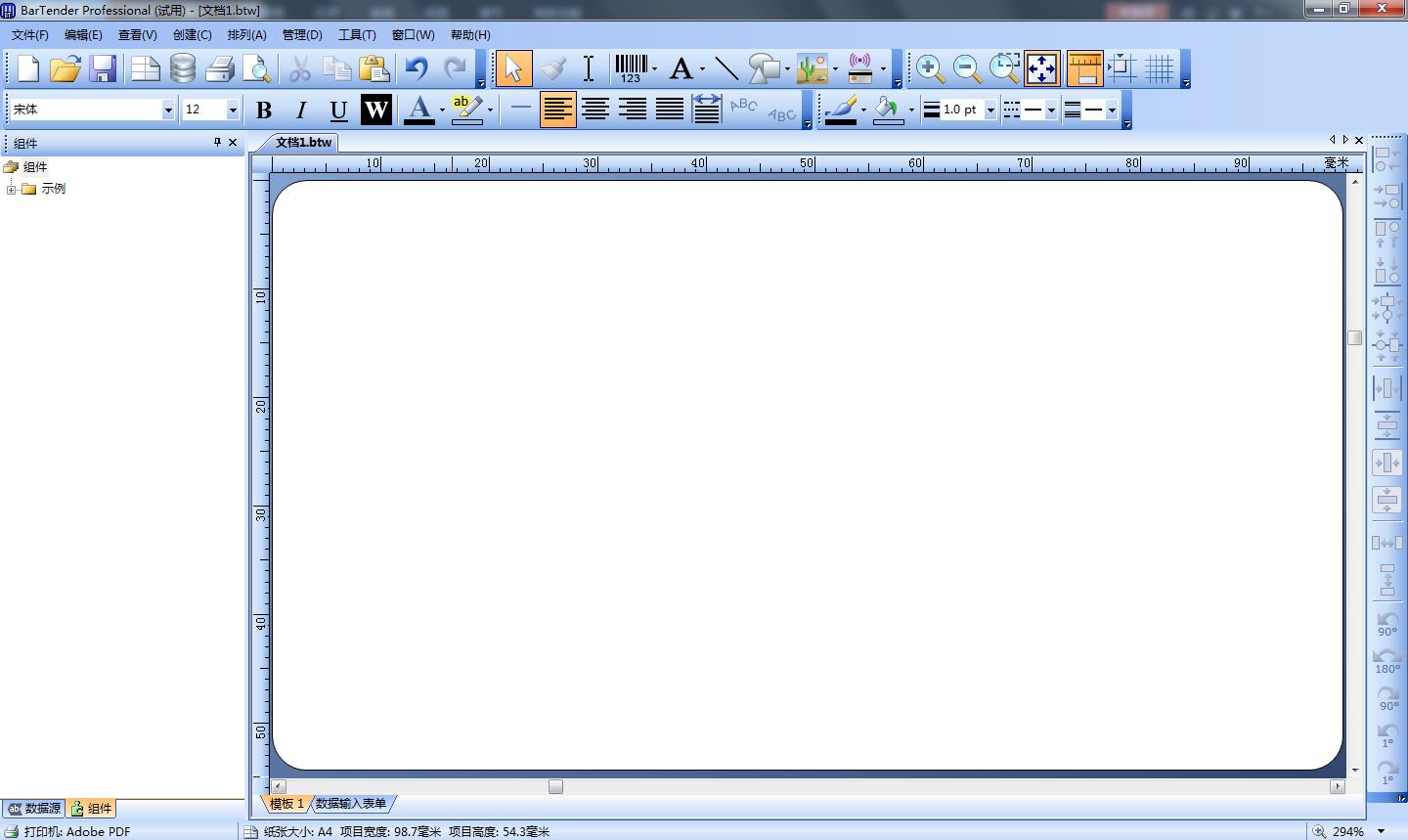Pick the format painter brush tool
The image size is (1408, 840).
coord(552,68)
